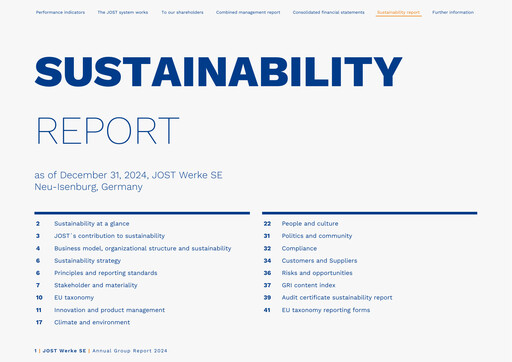Select Combined management report tab

coord(248,12)
